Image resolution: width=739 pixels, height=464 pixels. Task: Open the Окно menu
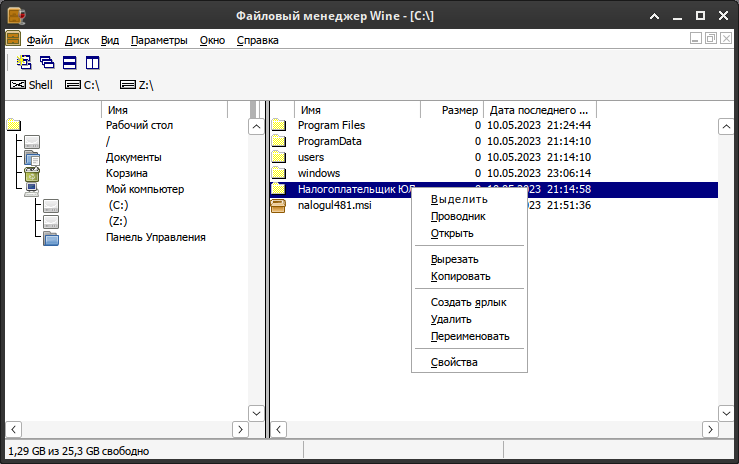212,40
